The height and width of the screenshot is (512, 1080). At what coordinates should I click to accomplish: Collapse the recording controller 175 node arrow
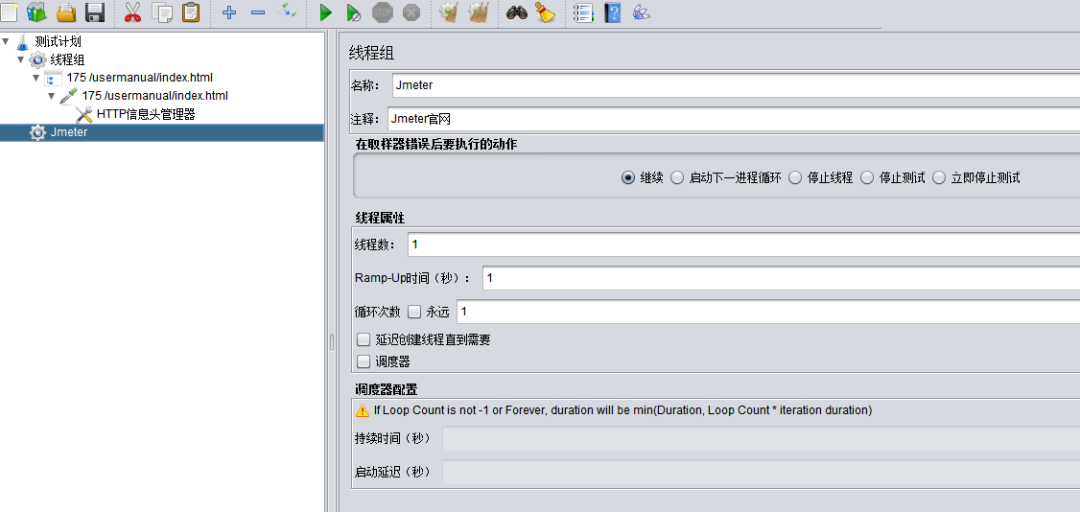37,77
